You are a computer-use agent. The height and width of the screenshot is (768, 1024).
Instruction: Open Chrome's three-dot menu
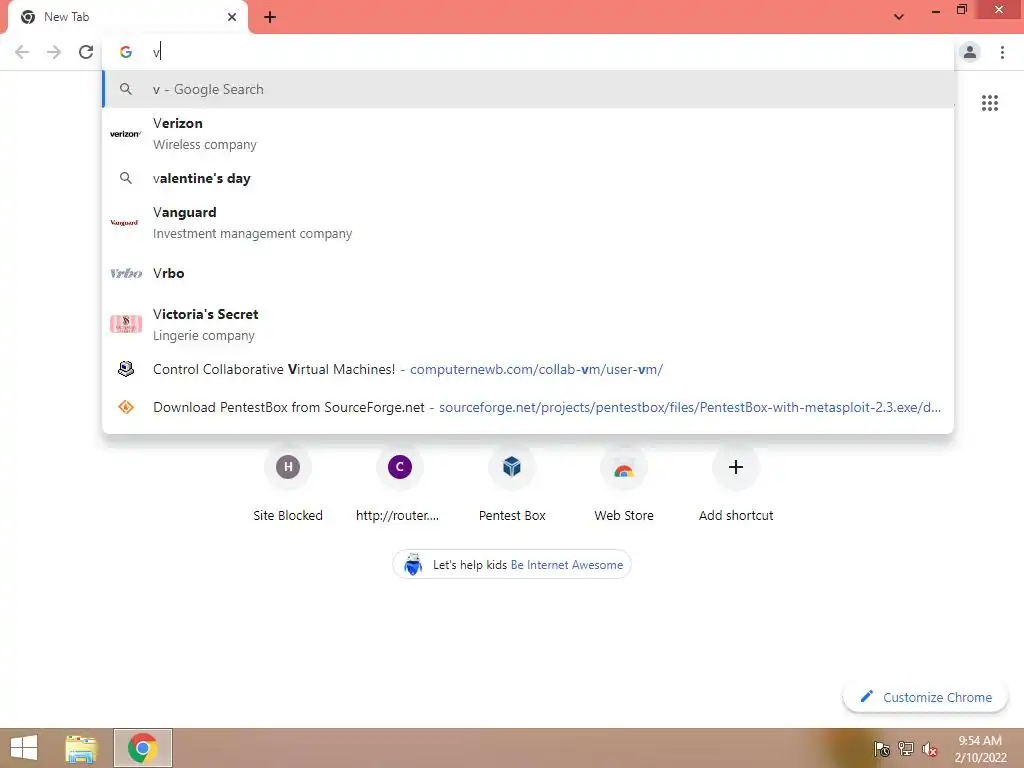pos(1002,52)
